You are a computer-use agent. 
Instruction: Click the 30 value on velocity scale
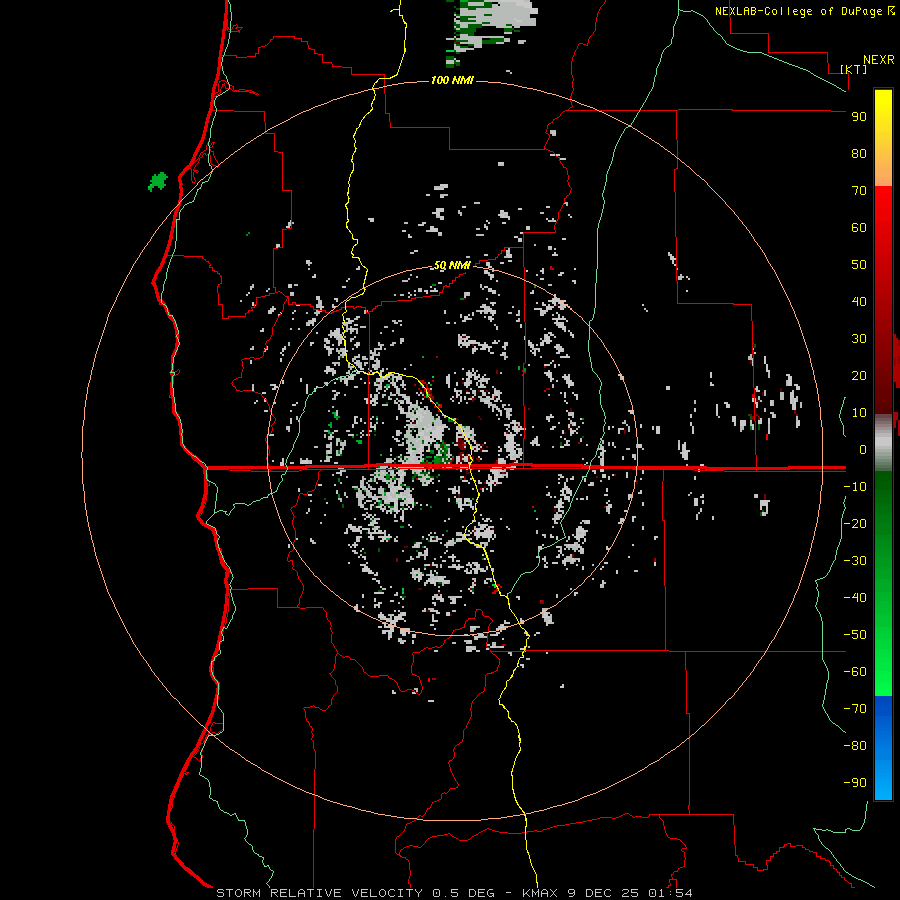(859, 339)
